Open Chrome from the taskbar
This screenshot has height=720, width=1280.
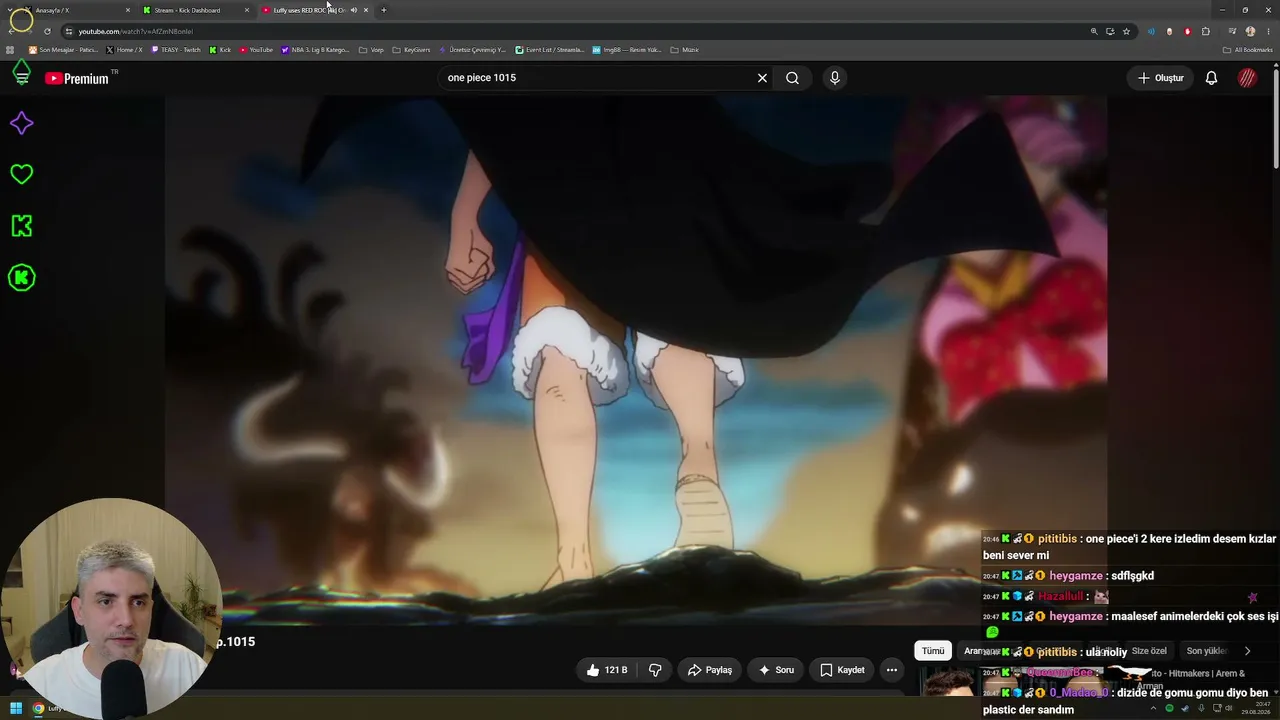[38, 709]
